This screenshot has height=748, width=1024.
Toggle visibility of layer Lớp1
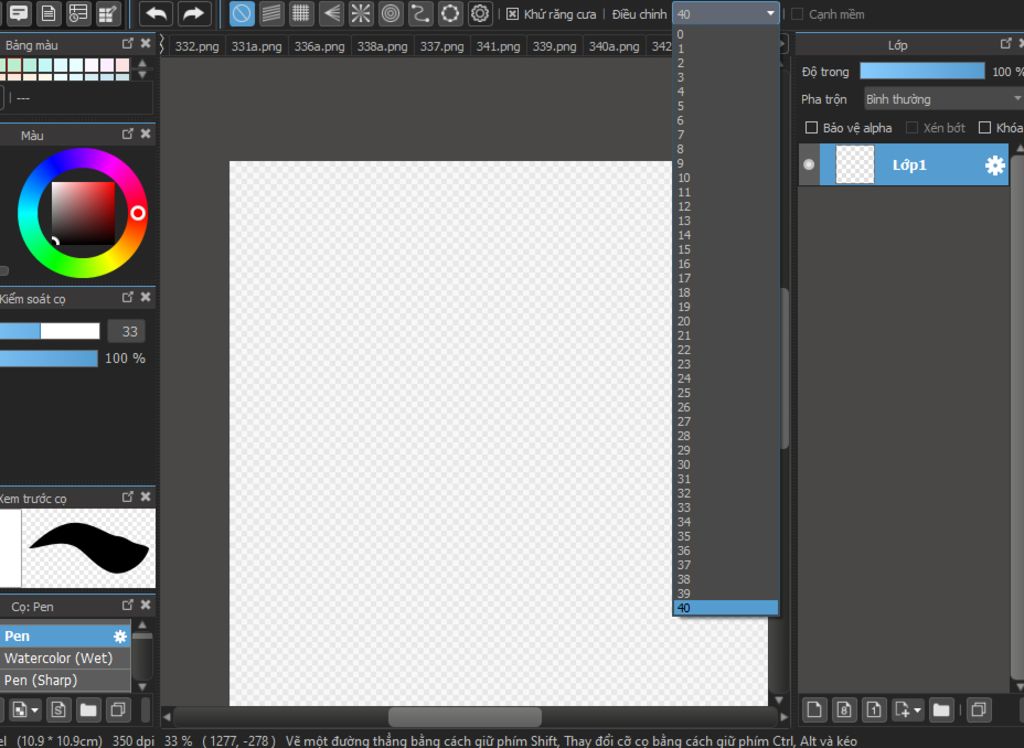pos(808,165)
